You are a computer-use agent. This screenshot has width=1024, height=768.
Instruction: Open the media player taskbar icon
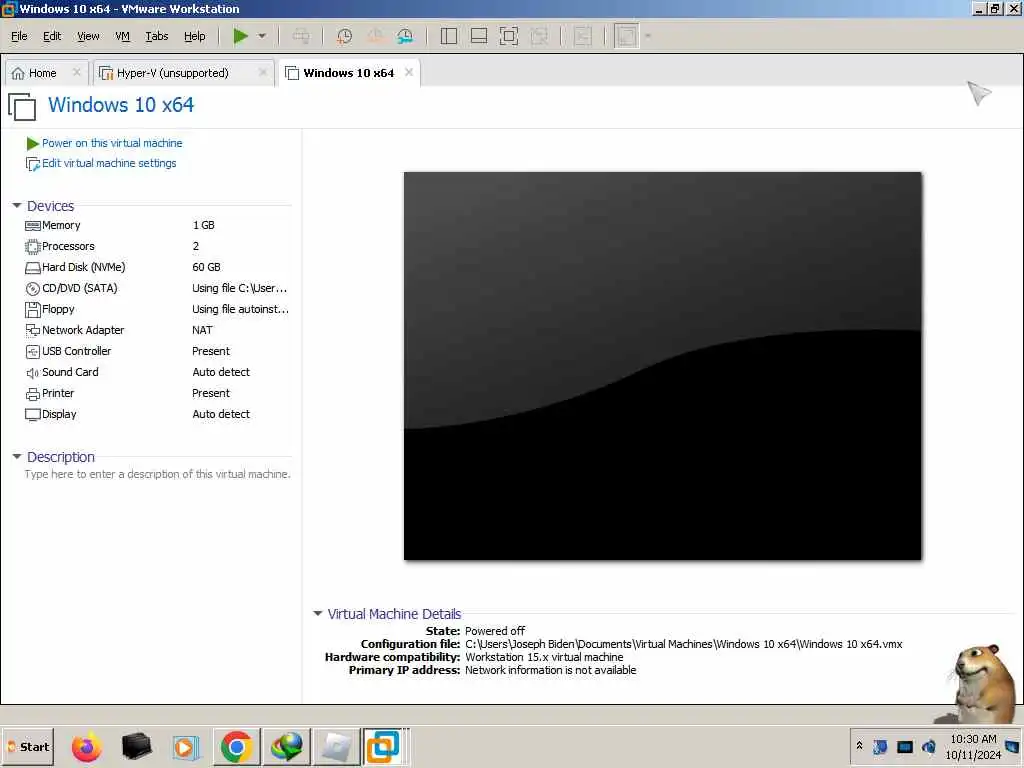[x=185, y=746]
